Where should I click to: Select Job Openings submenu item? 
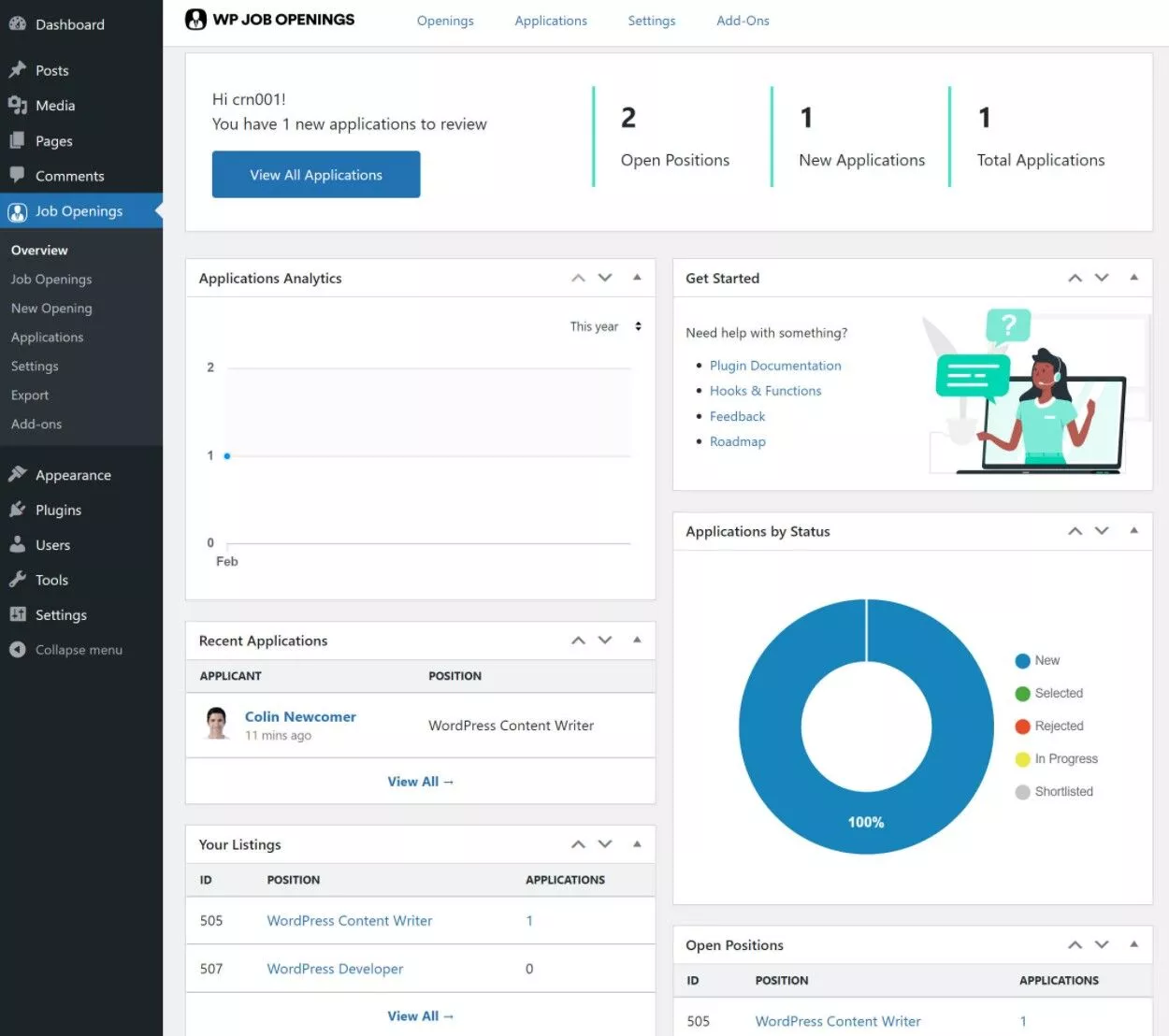pyautogui.click(x=51, y=280)
